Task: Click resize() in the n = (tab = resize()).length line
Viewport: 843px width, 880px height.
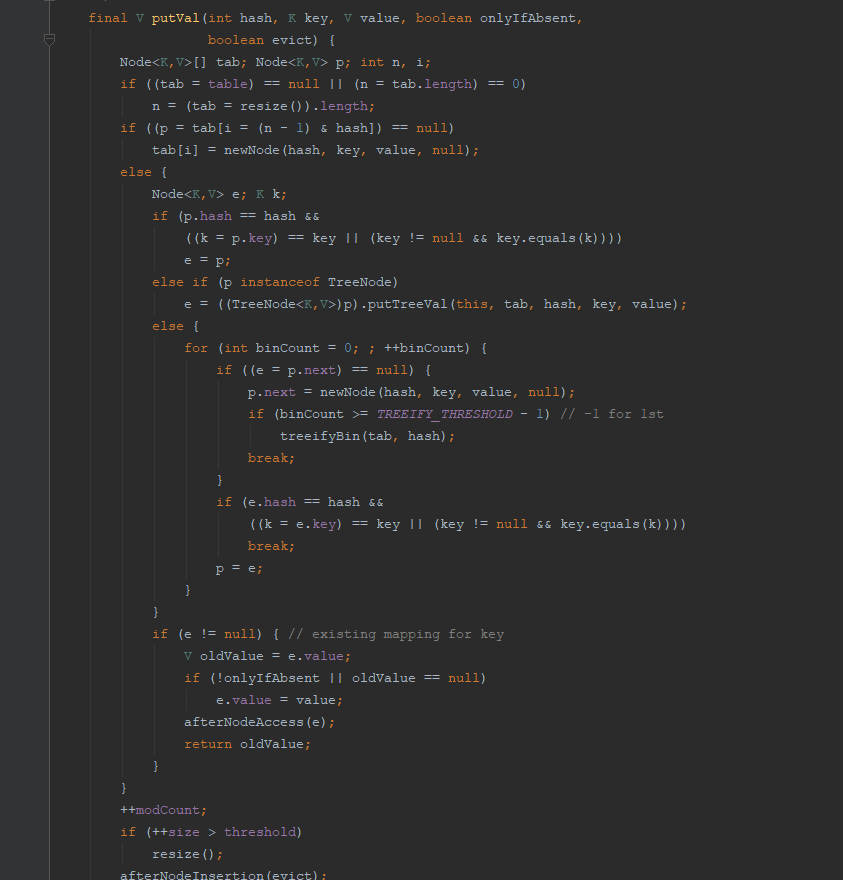Action: pos(272,106)
